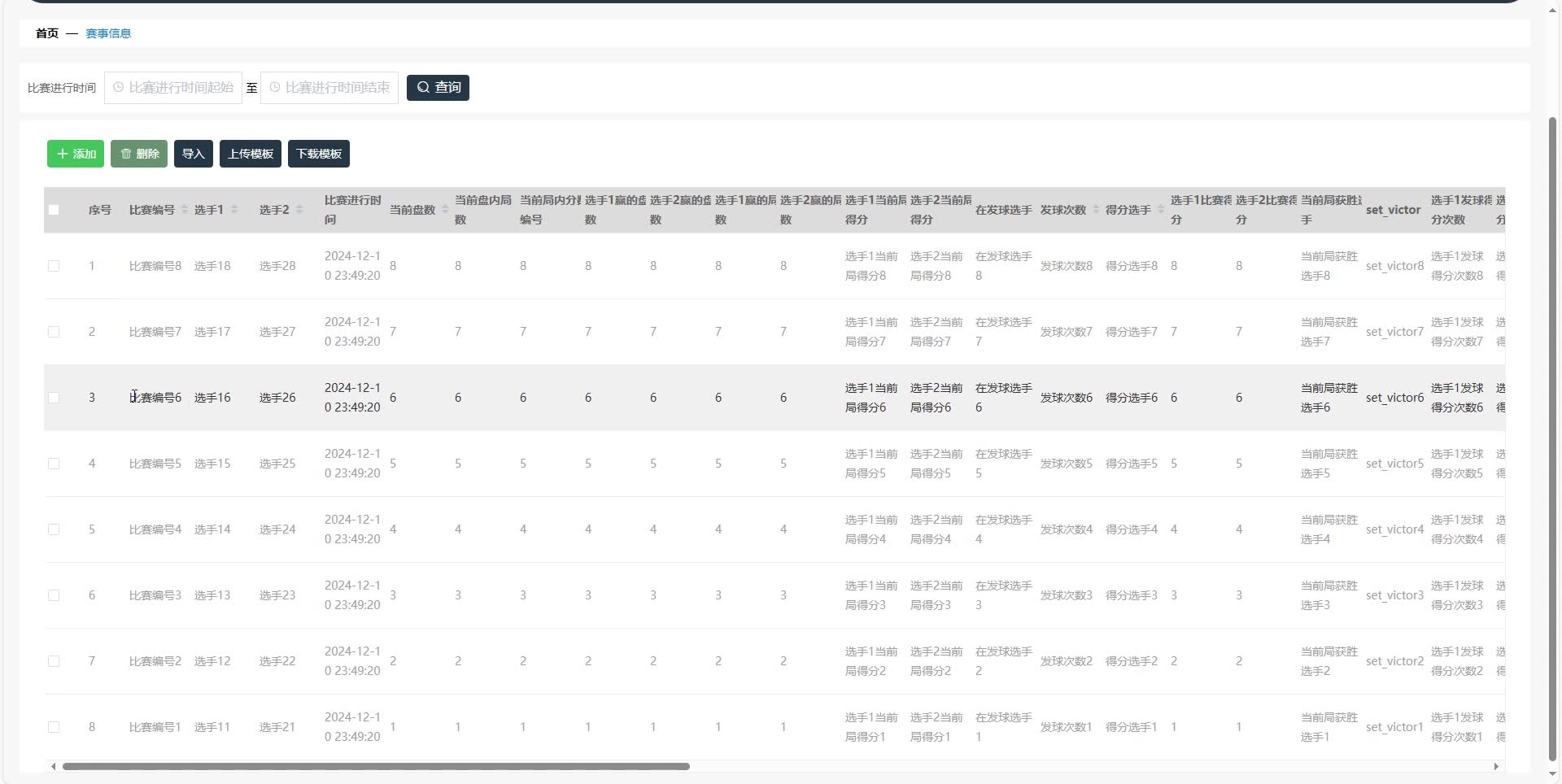Click the horizontal scrollbar left arrow
The height and width of the screenshot is (784, 1562).
tap(54, 766)
